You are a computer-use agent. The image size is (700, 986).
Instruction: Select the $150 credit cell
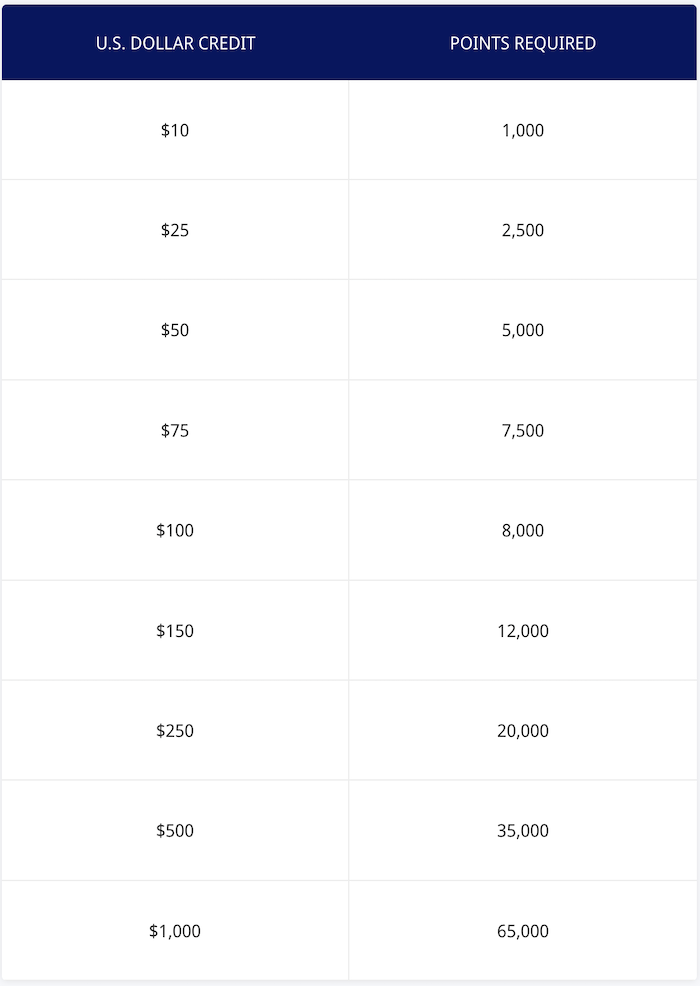click(x=175, y=631)
